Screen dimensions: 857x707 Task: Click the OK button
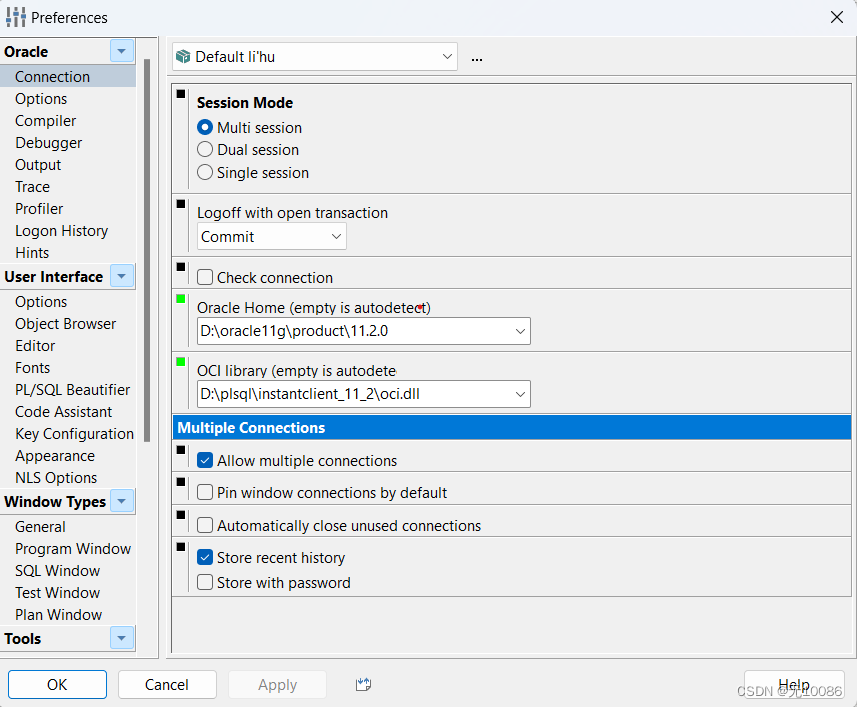point(57,684)
